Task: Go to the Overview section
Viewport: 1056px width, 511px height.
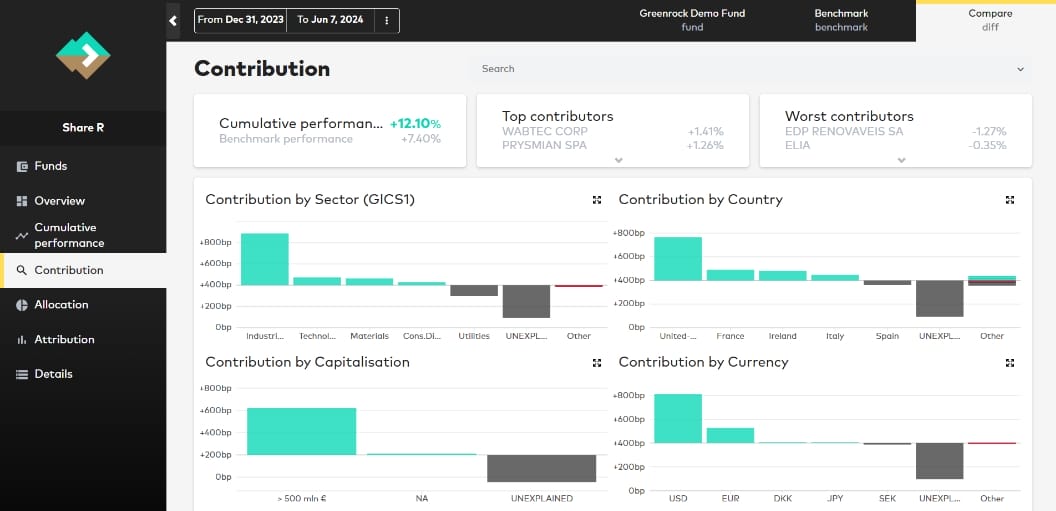Action: pyautogui.click(x=59, y=201)
